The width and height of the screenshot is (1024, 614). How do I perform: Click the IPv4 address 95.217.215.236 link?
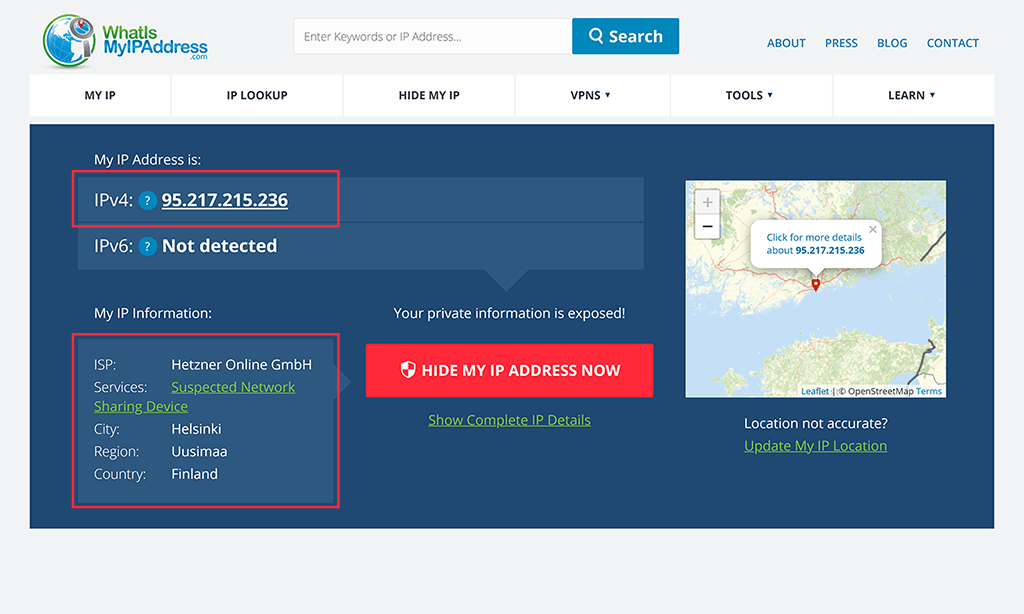click(225, 200)
